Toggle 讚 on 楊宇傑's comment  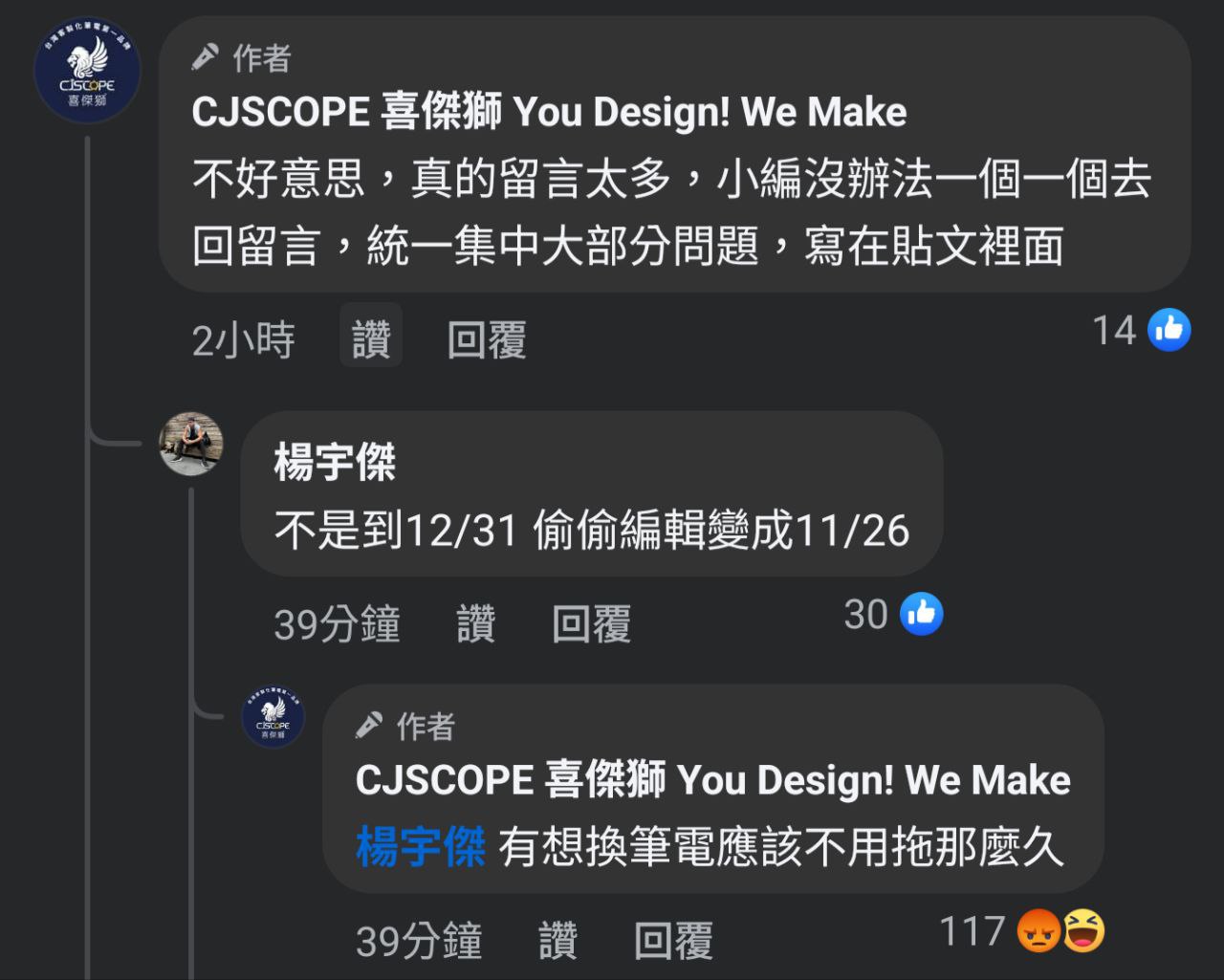click(476, 624)
